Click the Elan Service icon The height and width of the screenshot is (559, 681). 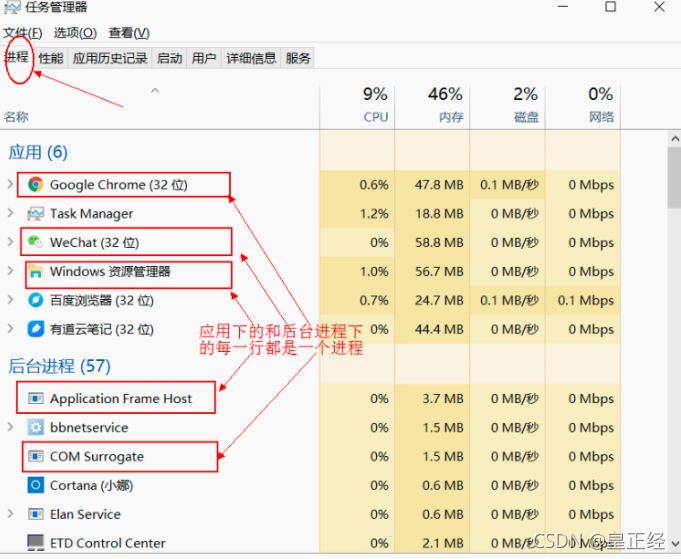point(35,514)
